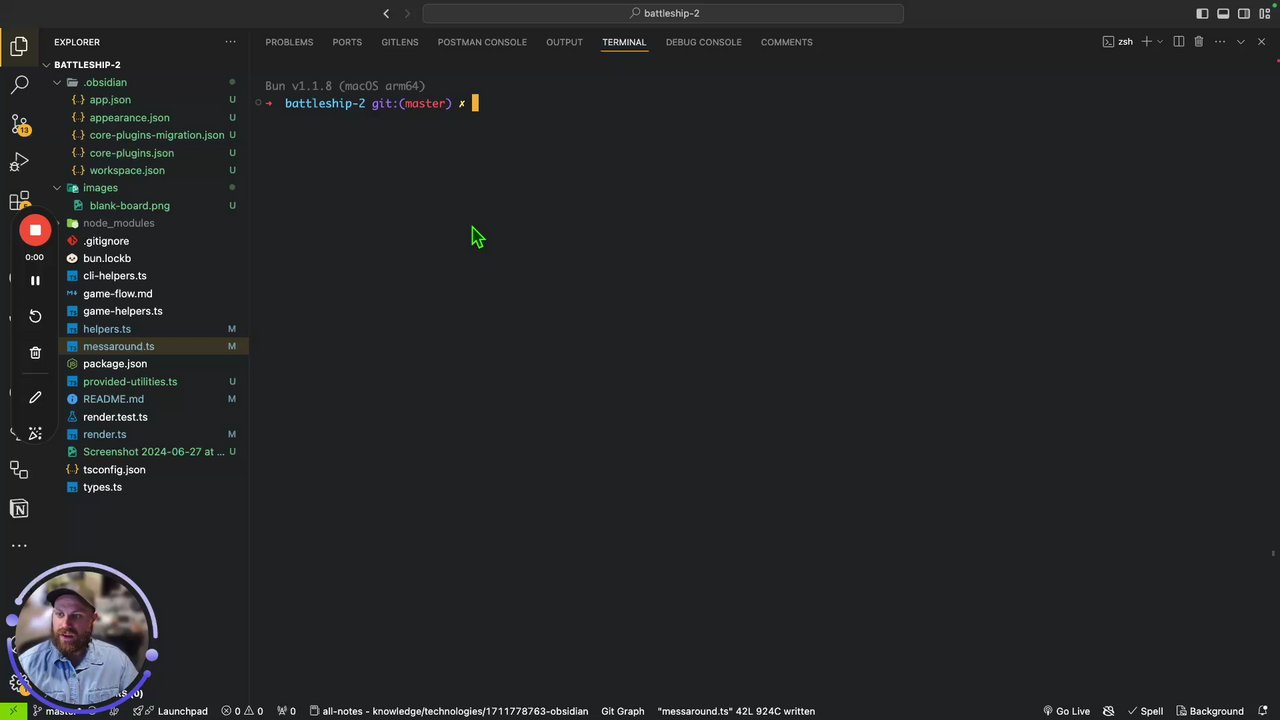Switch to the PORTS panel tab
The width and height of the screenshot is (1280, 720).
347,42
